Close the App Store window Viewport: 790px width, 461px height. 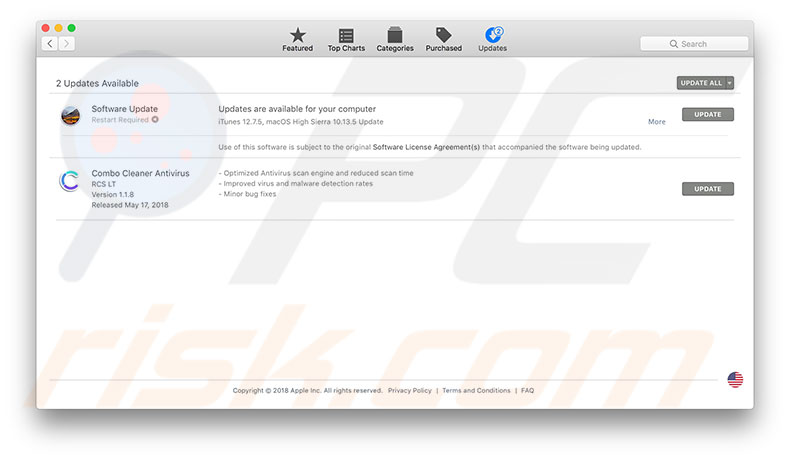tap(45, 28)
